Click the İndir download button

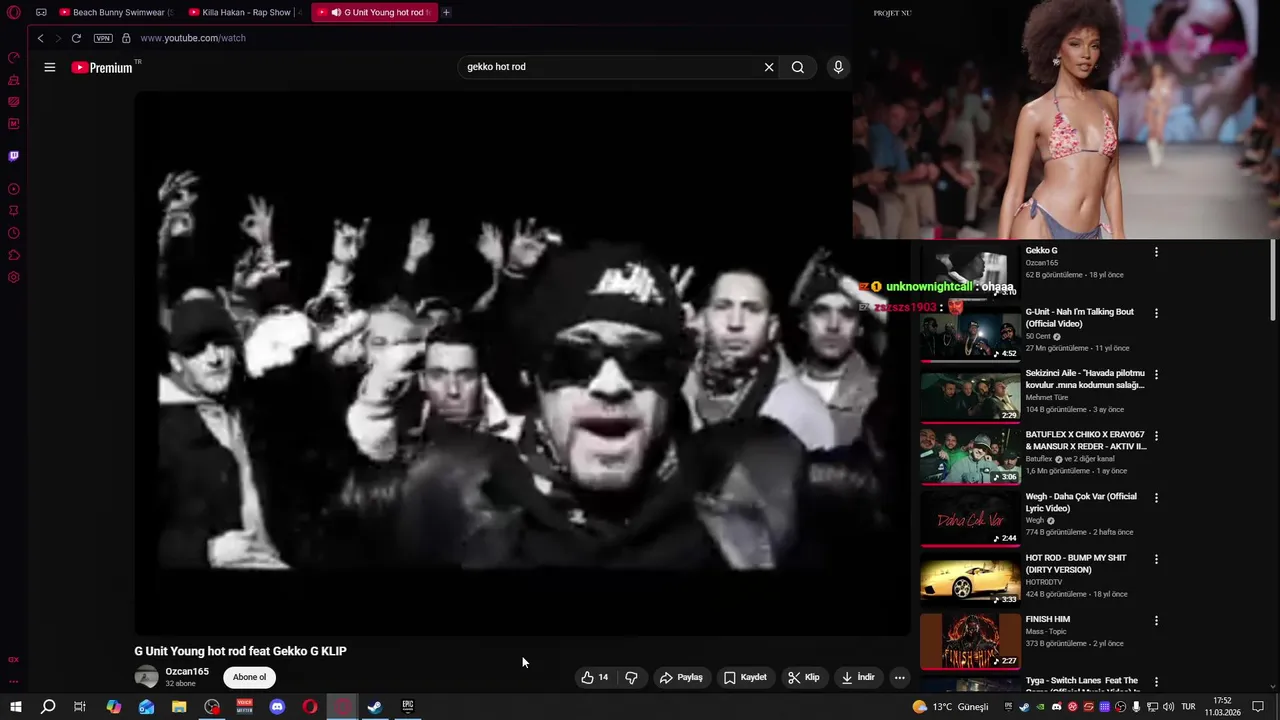858,677
